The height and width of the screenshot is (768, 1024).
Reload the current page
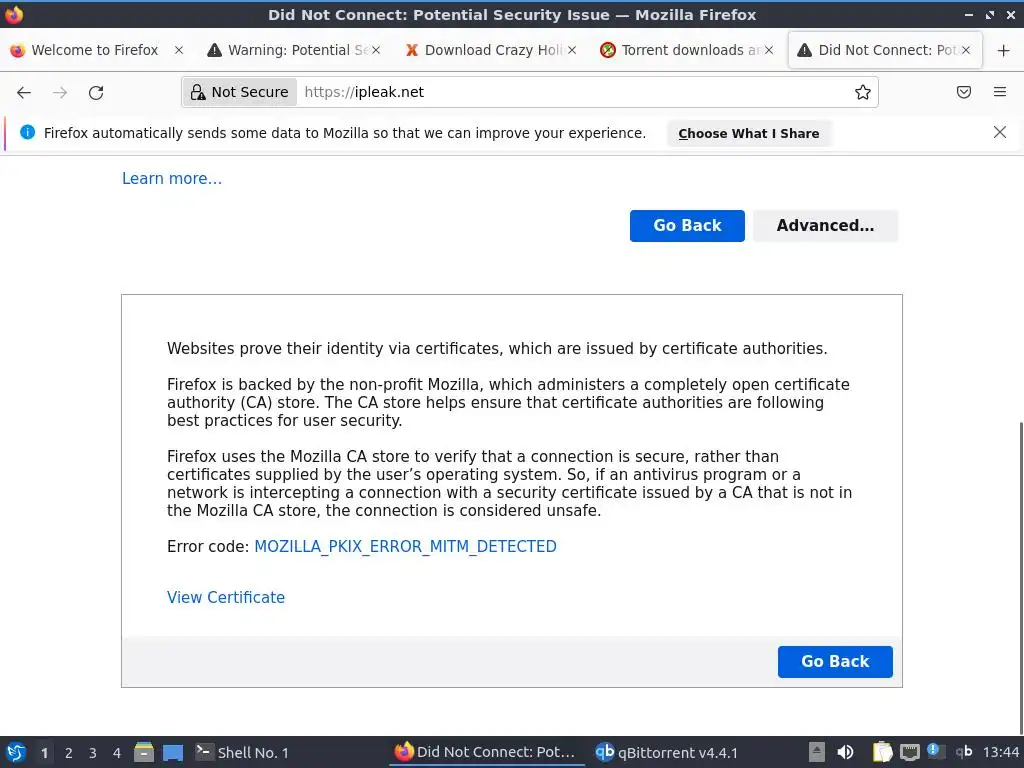point(96,92)
